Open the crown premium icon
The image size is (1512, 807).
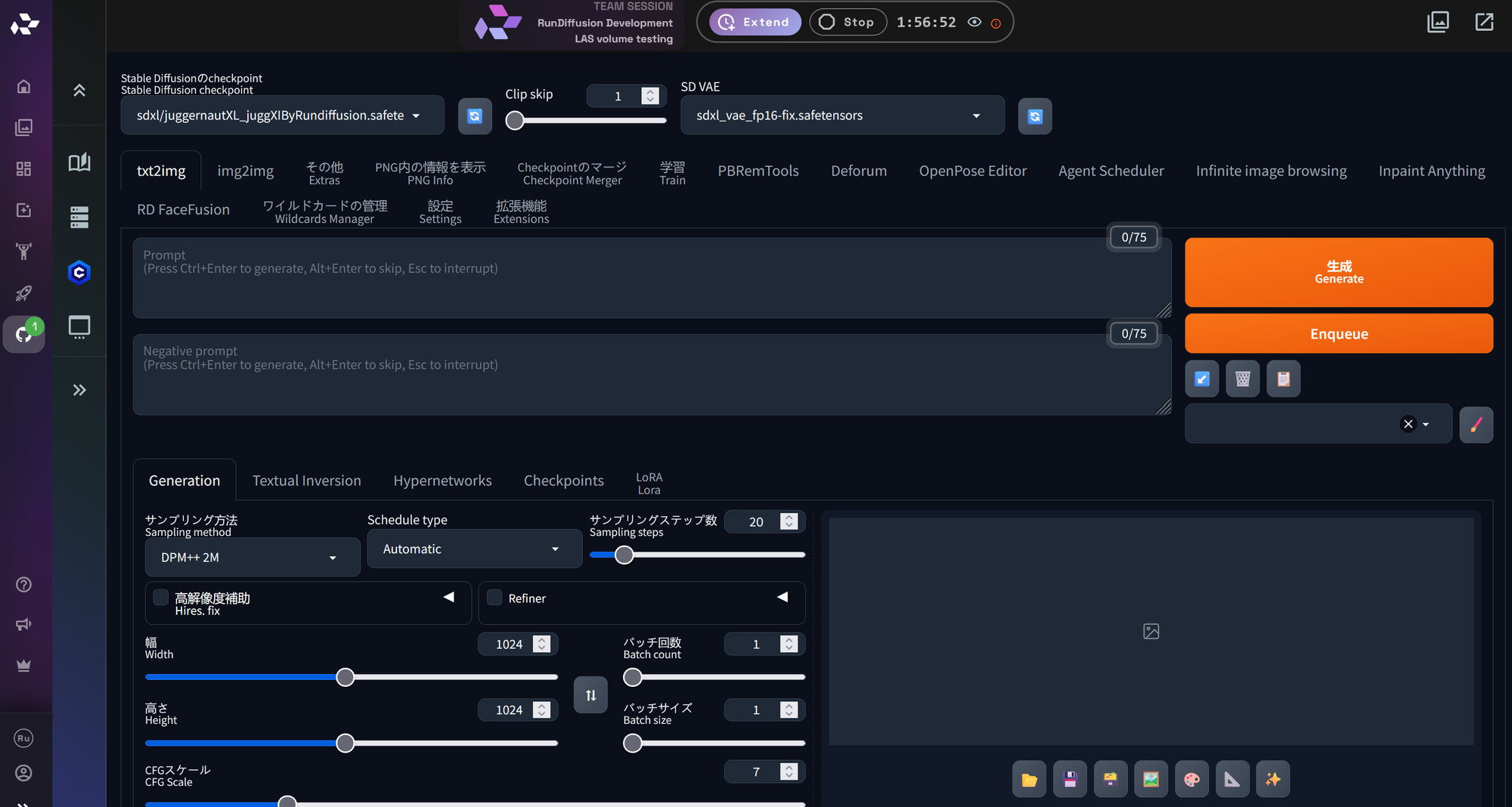(23, 665)
